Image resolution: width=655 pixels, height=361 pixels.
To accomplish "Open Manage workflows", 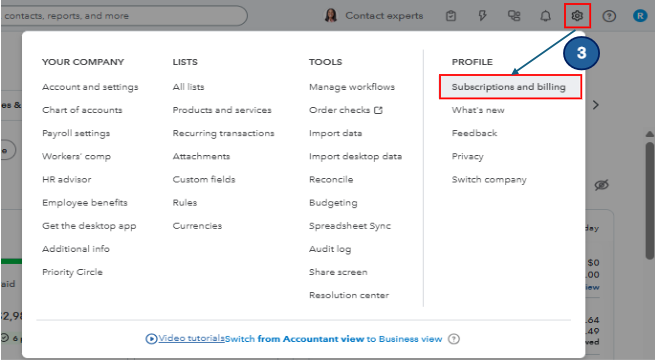I will point(352,87).
